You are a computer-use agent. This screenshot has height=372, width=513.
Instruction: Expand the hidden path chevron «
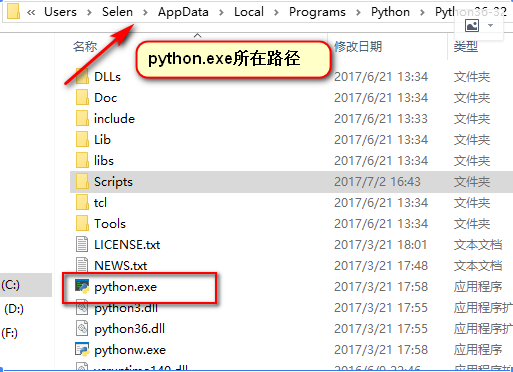click(31, 12)
